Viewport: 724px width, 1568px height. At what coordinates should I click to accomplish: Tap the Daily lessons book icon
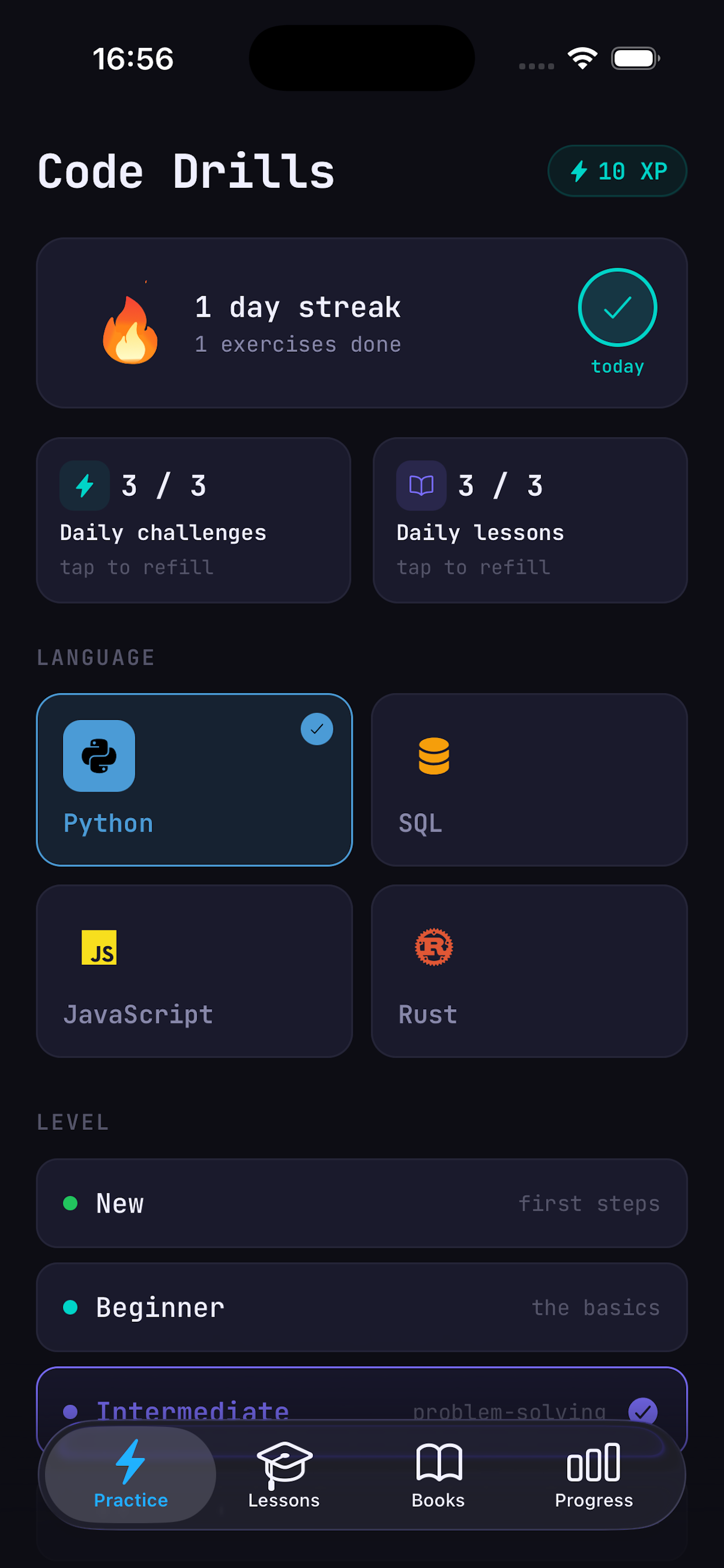pyautogui.click(x=421, y=485)
